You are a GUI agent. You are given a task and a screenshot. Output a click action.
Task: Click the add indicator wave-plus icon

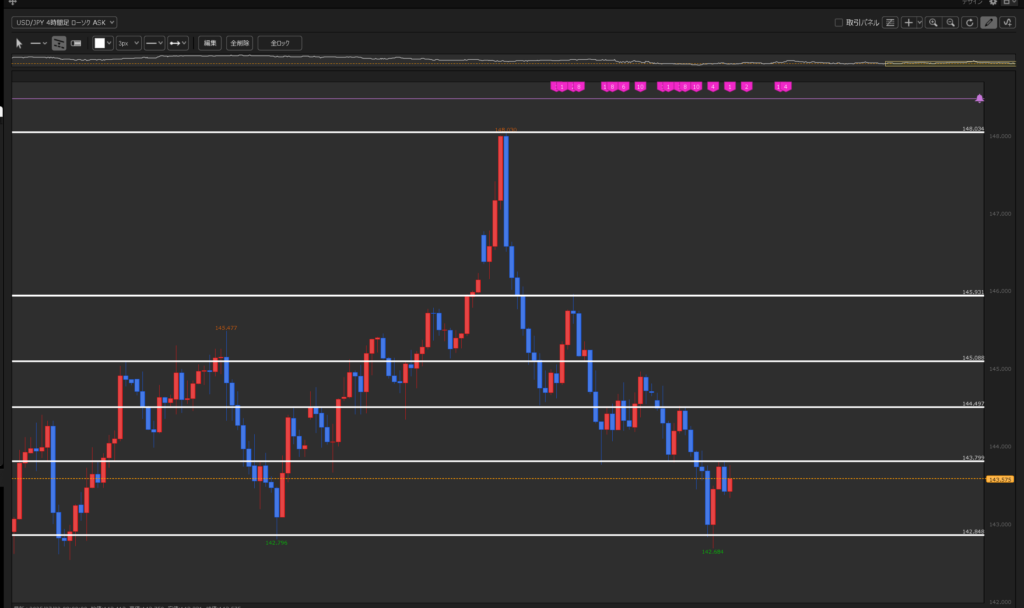(x=1008, y=22)
